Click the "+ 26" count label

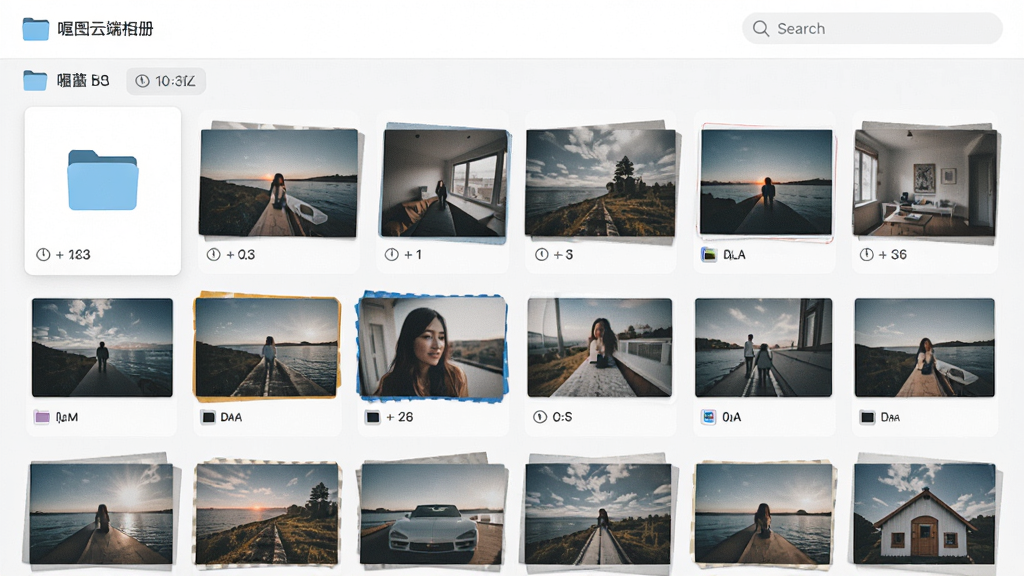tap(400, 417)
